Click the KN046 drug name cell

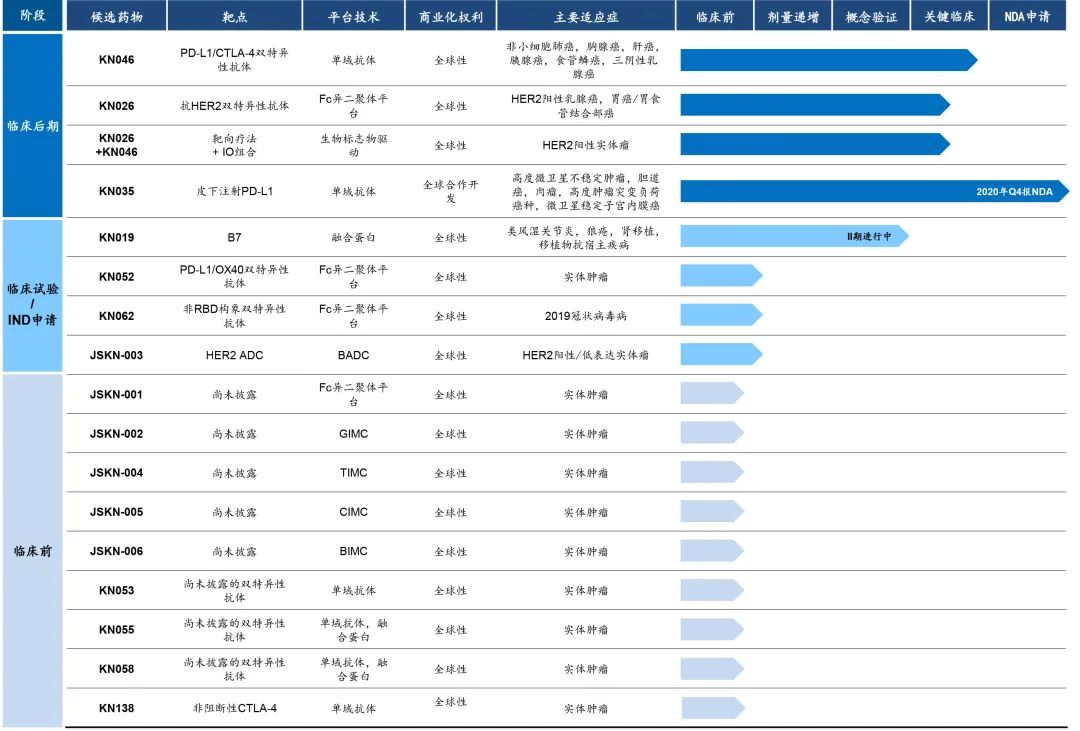pyautogui.click(x=116, y=60)
